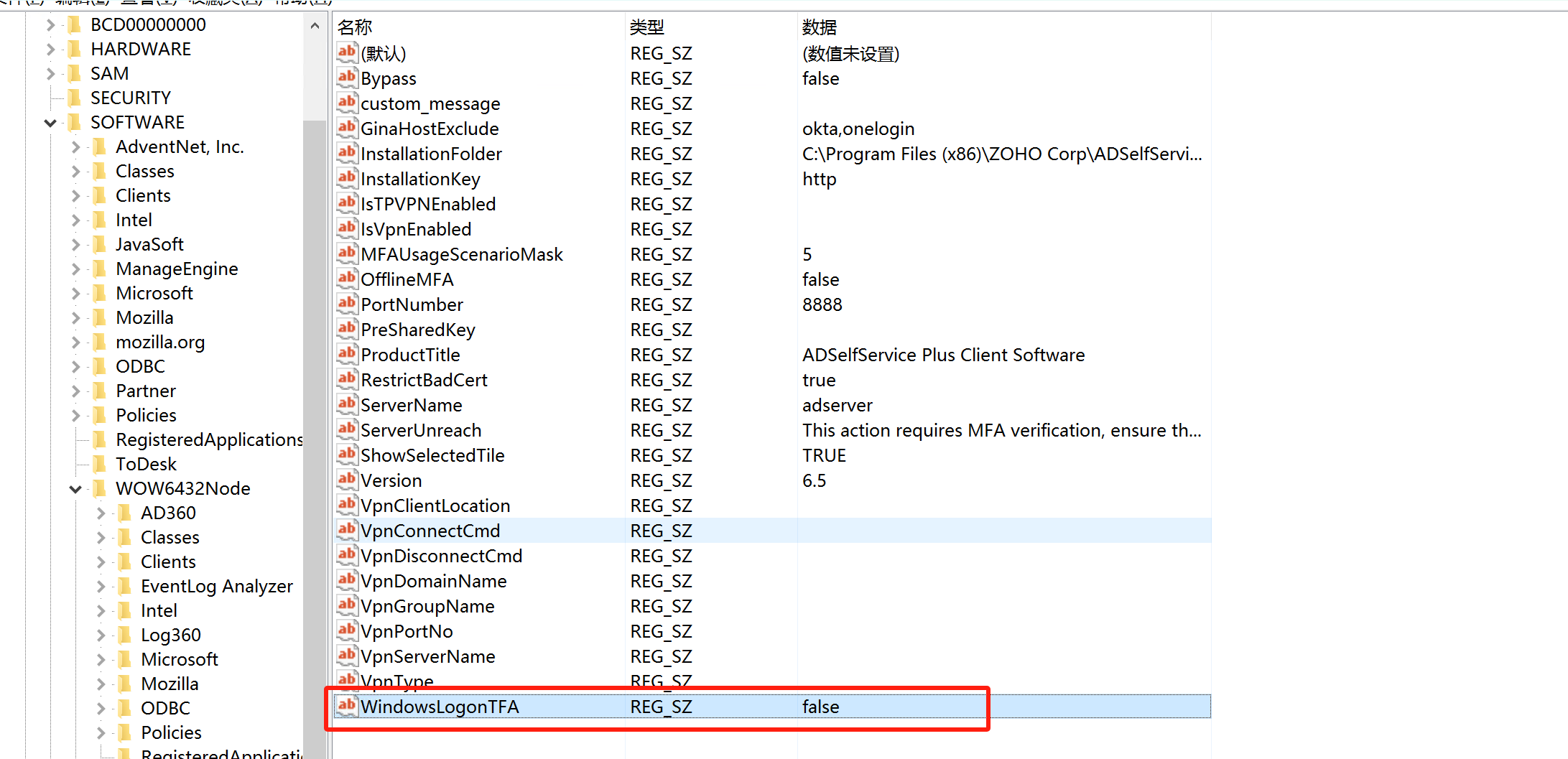
Task: Select the SECURITY key in tree
Action: click(x=130, y=98)
